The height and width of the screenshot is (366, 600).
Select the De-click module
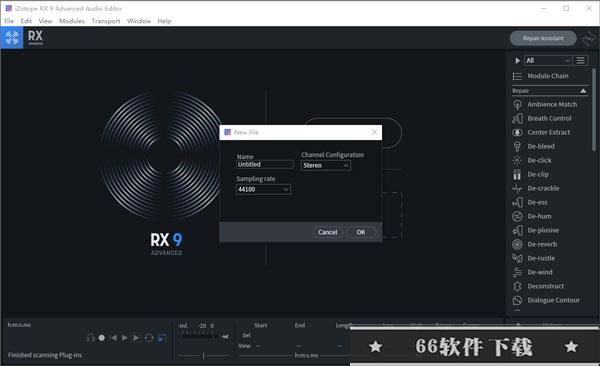click(x=532, y=160)
